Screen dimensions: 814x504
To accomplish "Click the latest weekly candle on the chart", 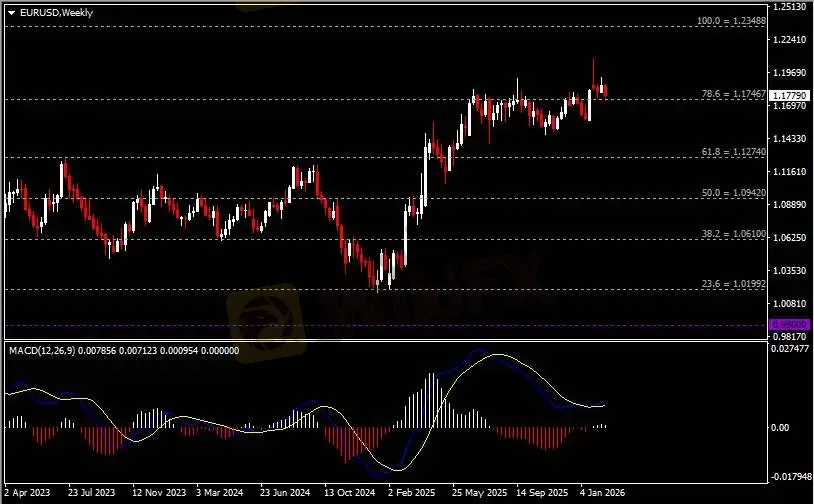I will [605, 91].
